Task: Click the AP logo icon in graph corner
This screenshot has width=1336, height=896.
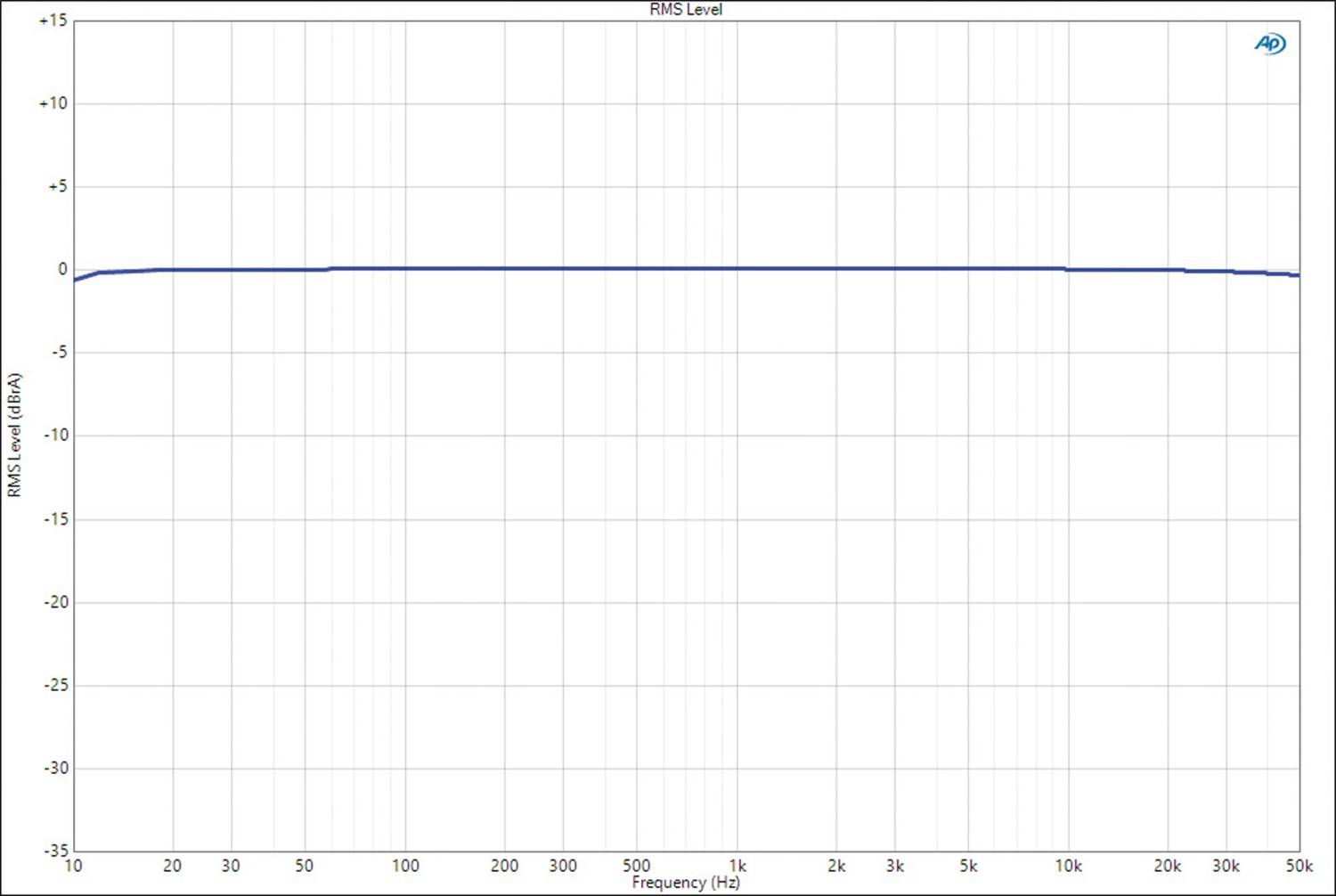Action: point(1270,44)
